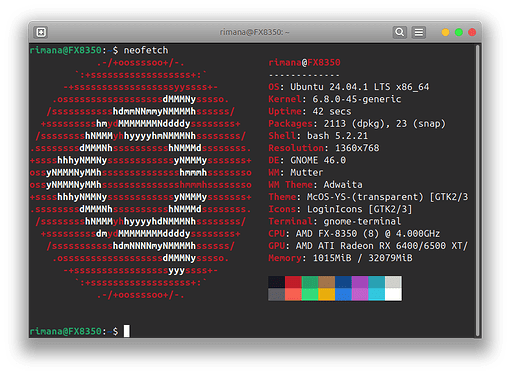The height and width of the screenshot is (375, 510).
Task: Click the bright white swatch in the bottom row
Action: (x=393, y=294)
